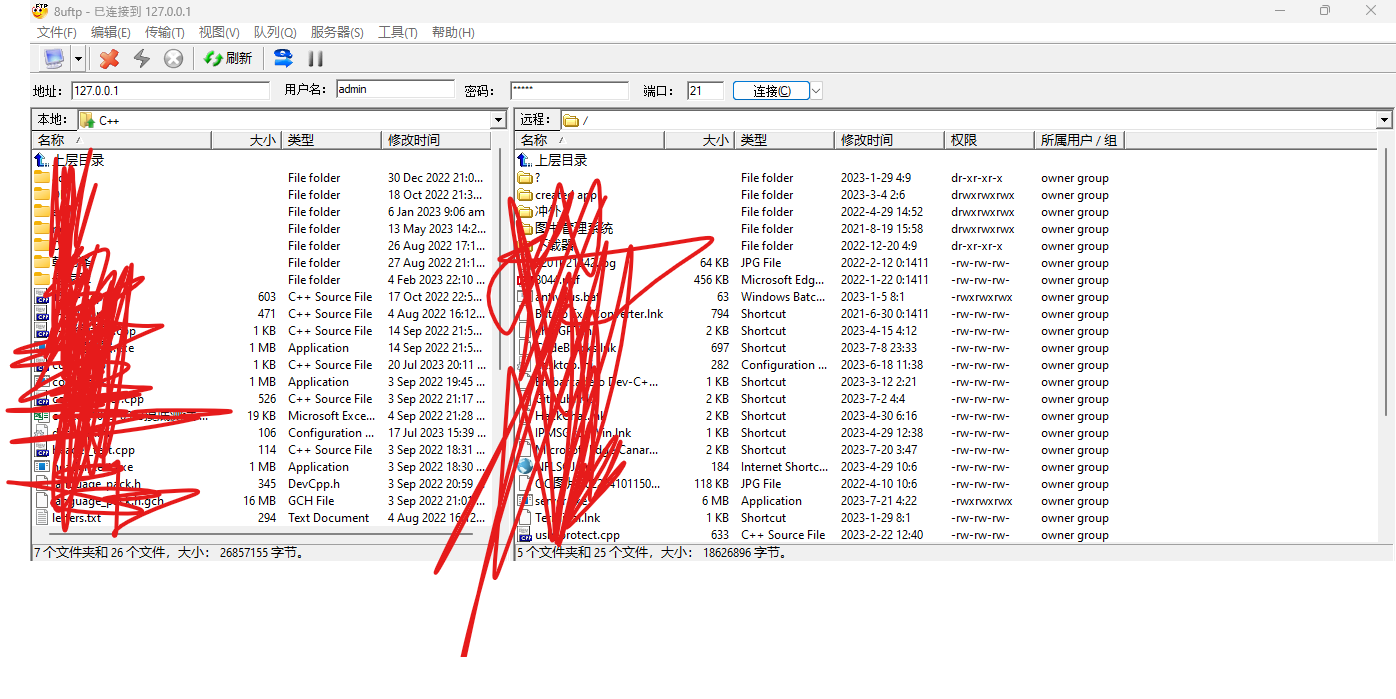Click the red X disconnect icon
Viewport: 1396px width, 699px height.
coord(109,59)
